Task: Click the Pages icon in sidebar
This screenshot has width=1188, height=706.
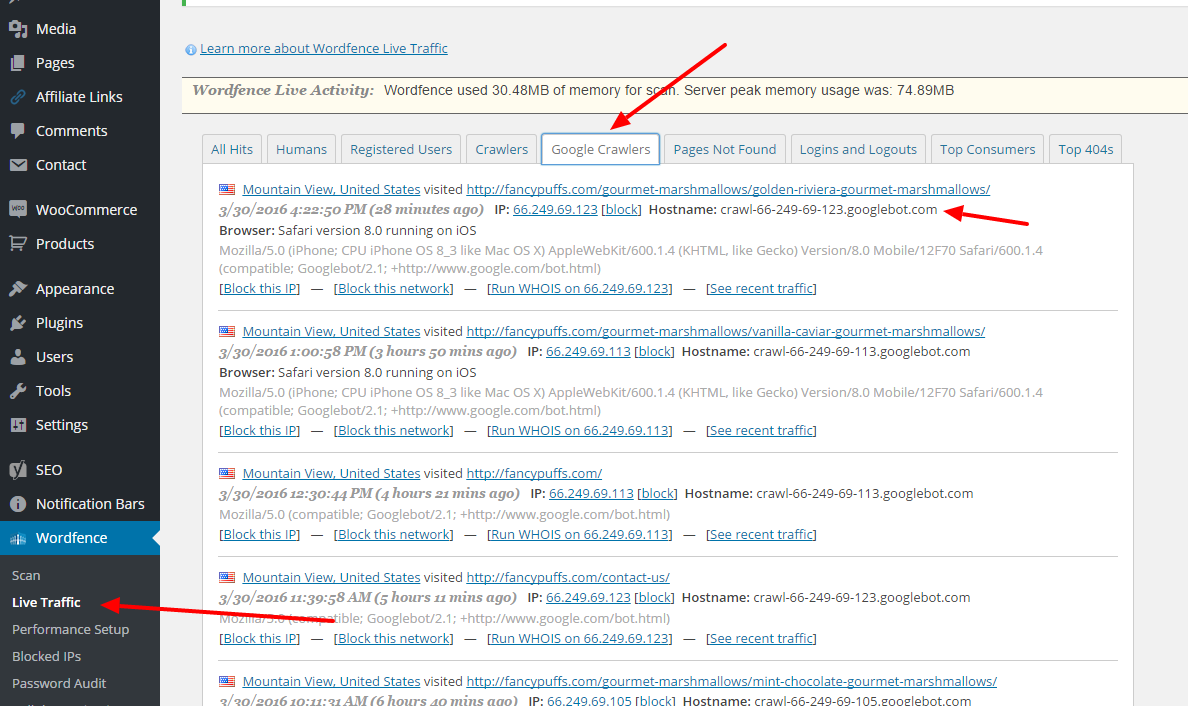Action: (18, 63)
